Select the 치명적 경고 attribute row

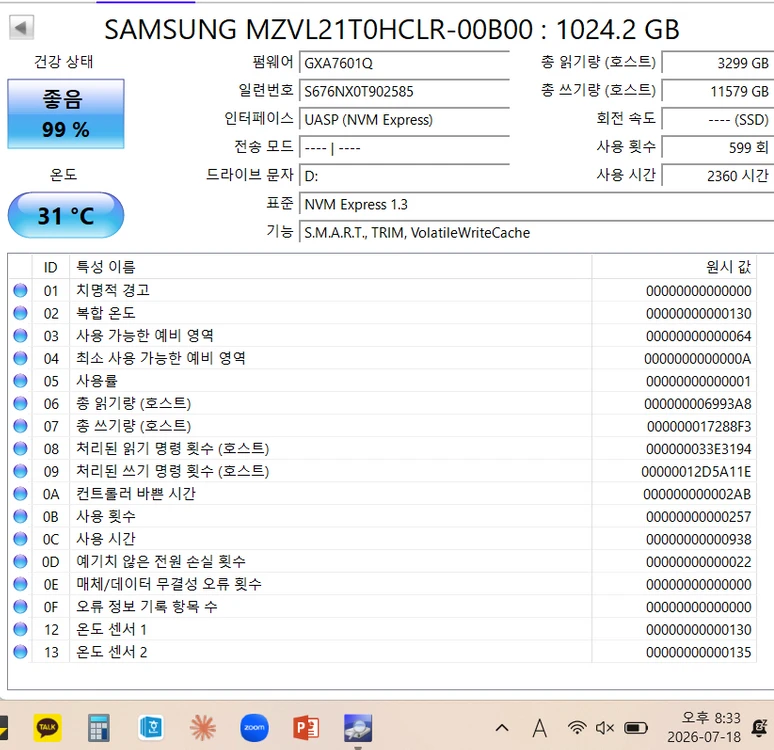[x=382, y=290]
